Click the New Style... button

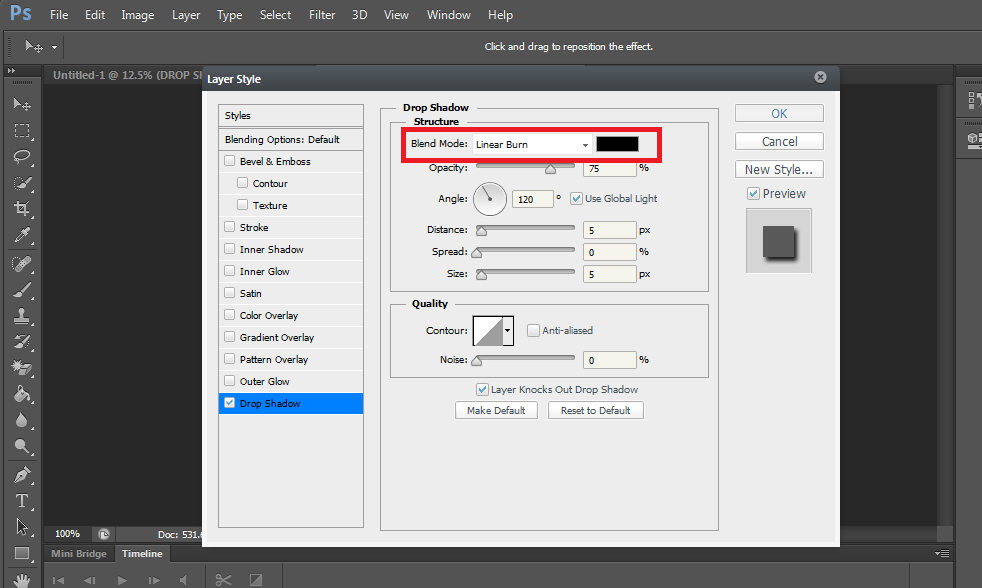click(x=779, y=170)
